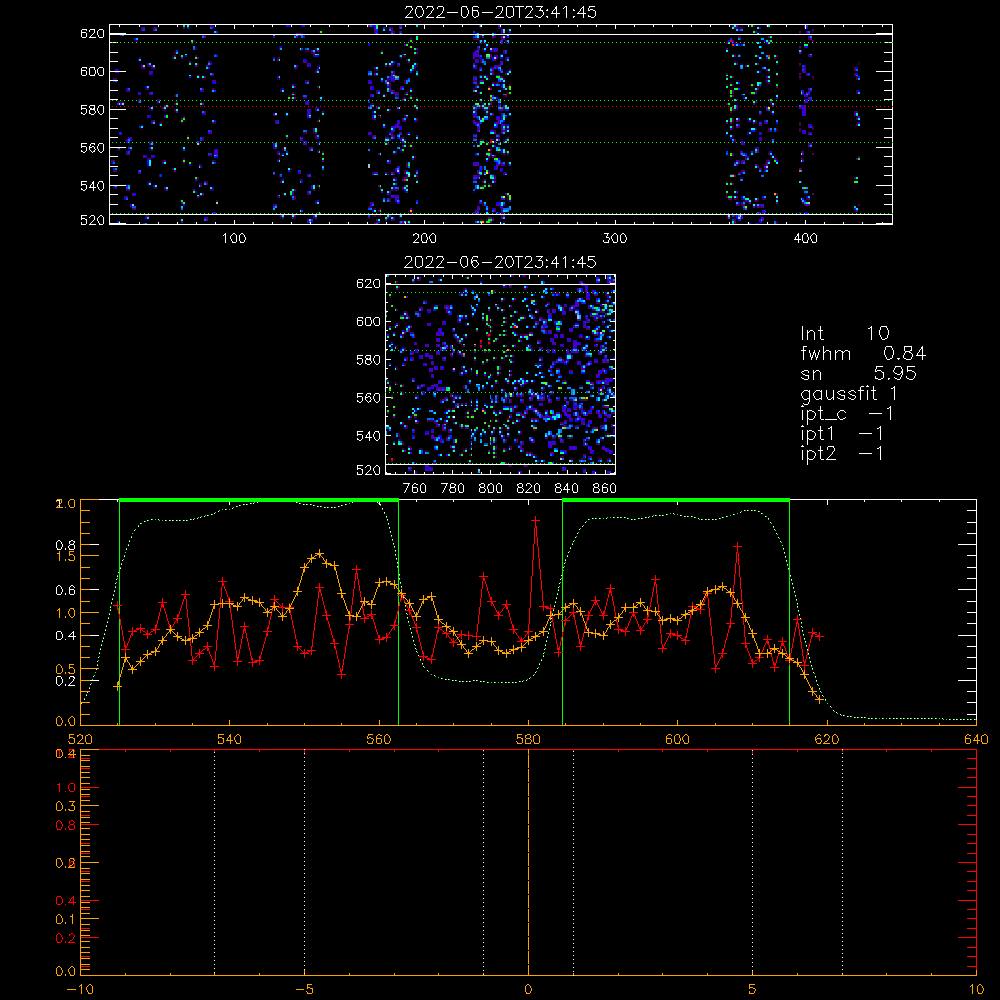Click white 0.8 y-axis label on profile plot

coord(66,545)
